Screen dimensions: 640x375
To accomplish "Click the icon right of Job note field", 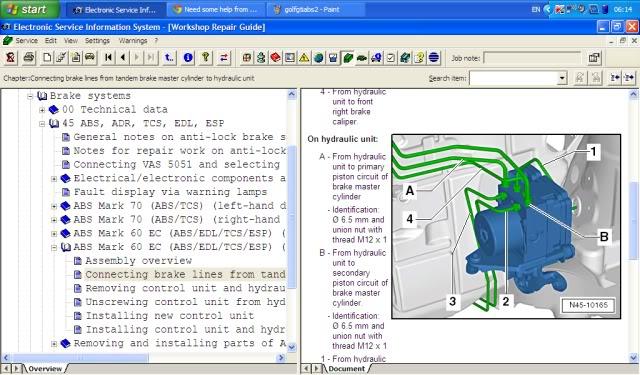I will click(594, 58).
